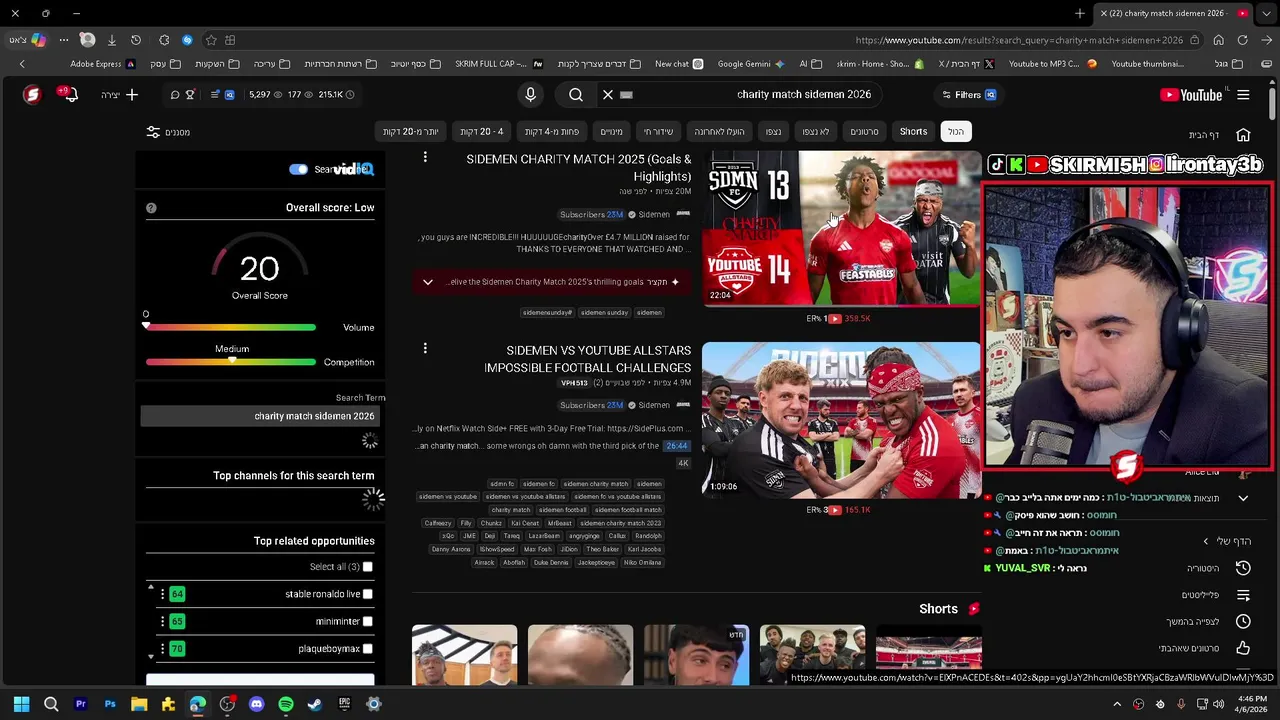Open the playlists icon in sidebar
The image size is (1280, 720).
tap(1243, 595)
